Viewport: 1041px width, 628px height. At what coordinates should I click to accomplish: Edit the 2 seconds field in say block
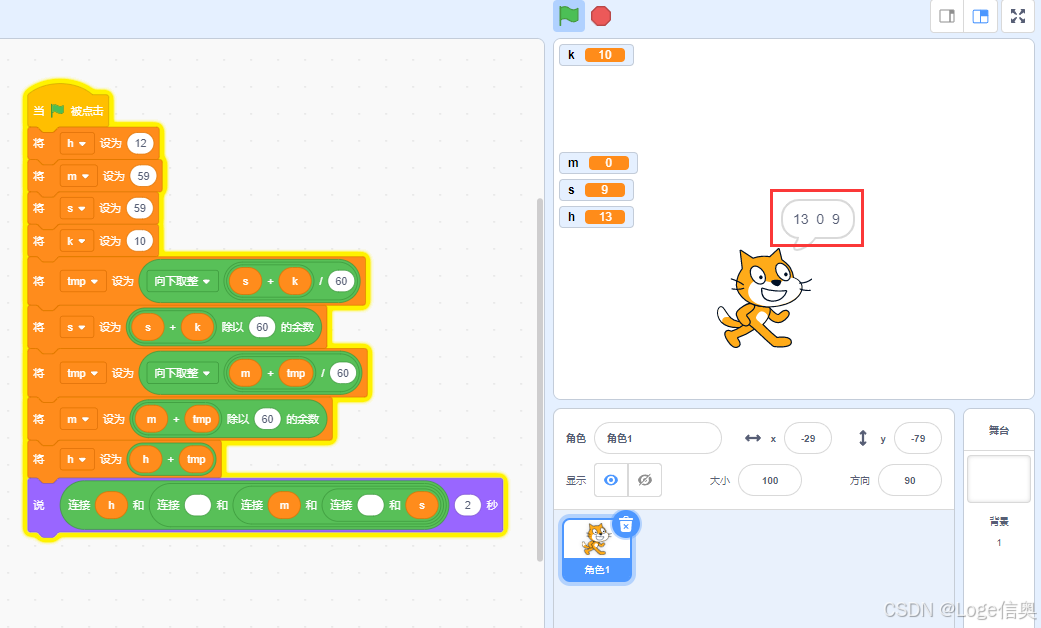point(467,505)
